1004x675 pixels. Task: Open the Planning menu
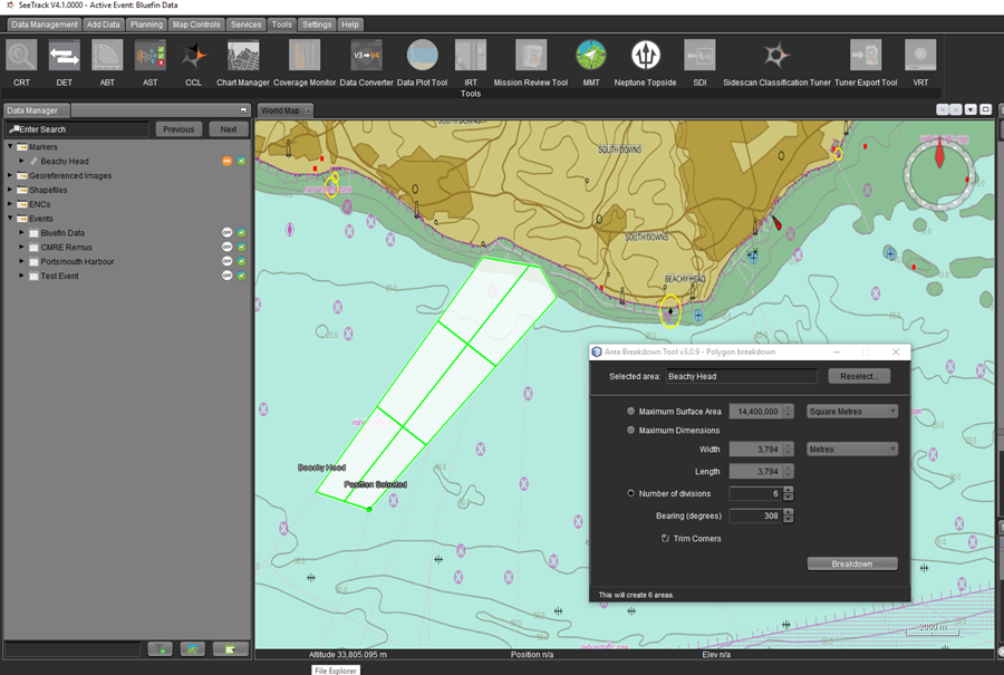tap(147, 24)
